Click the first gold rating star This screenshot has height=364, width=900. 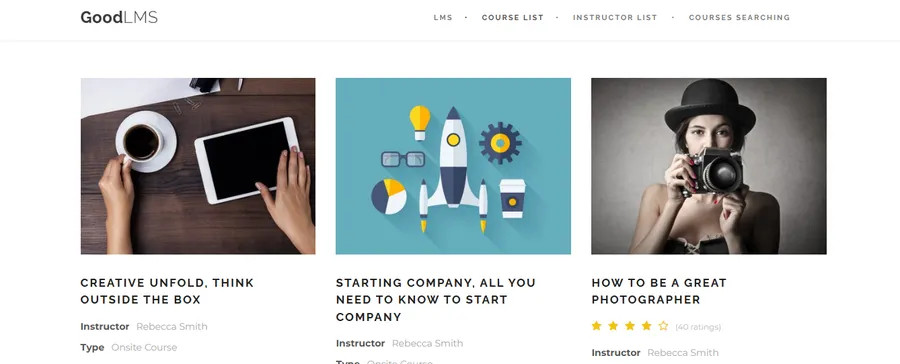(596, 326)
